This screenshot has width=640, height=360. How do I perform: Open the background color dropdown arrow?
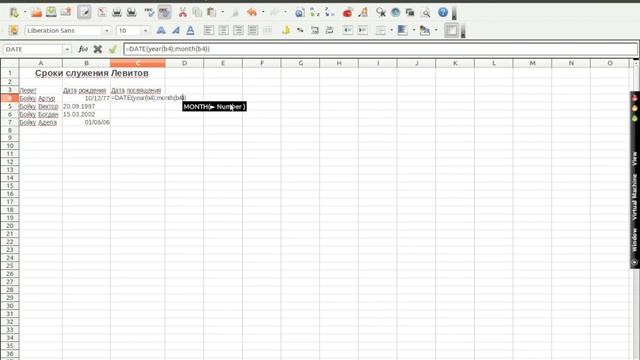(x=413, y=30)
